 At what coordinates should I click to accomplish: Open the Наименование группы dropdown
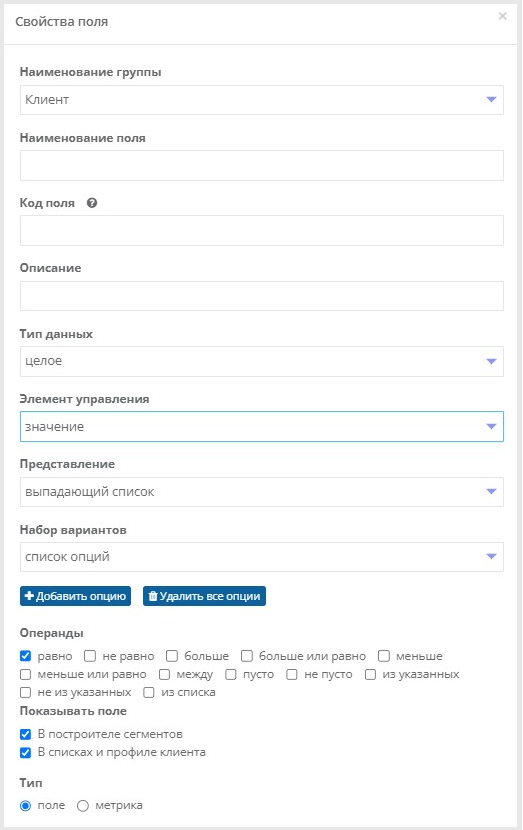point(262,100)
